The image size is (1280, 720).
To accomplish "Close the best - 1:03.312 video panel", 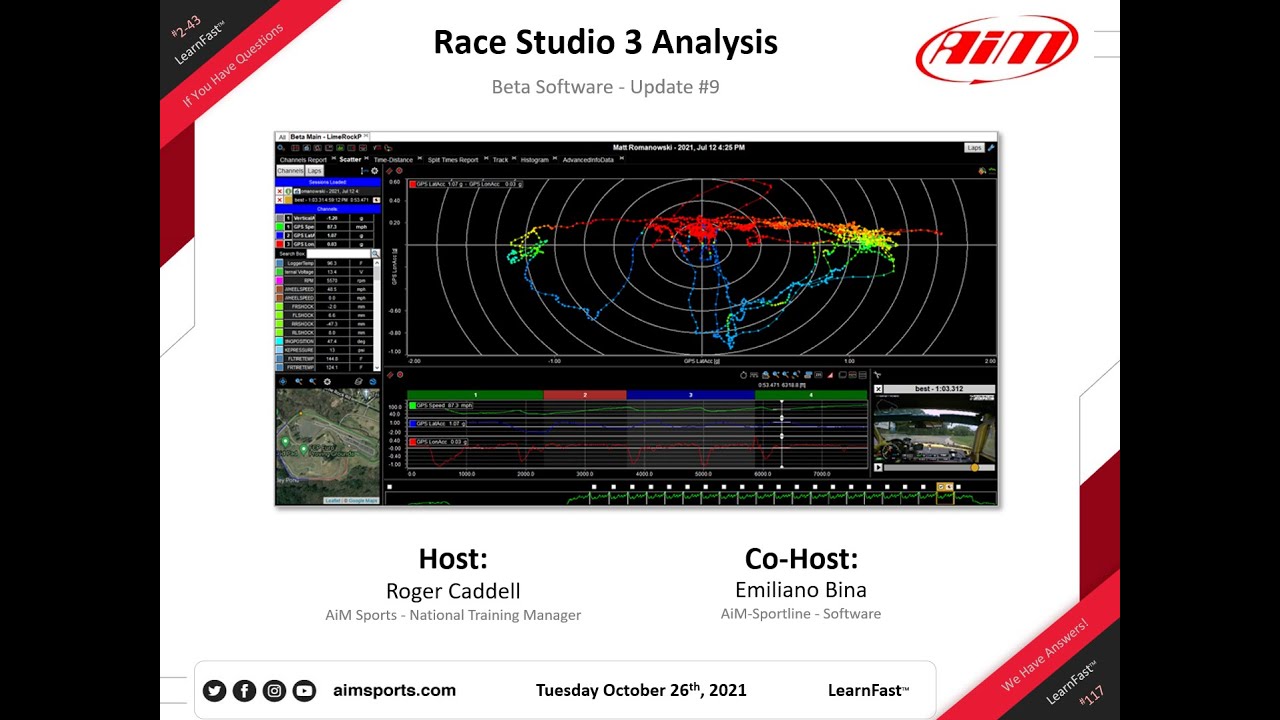I will (x=878, y=389).
